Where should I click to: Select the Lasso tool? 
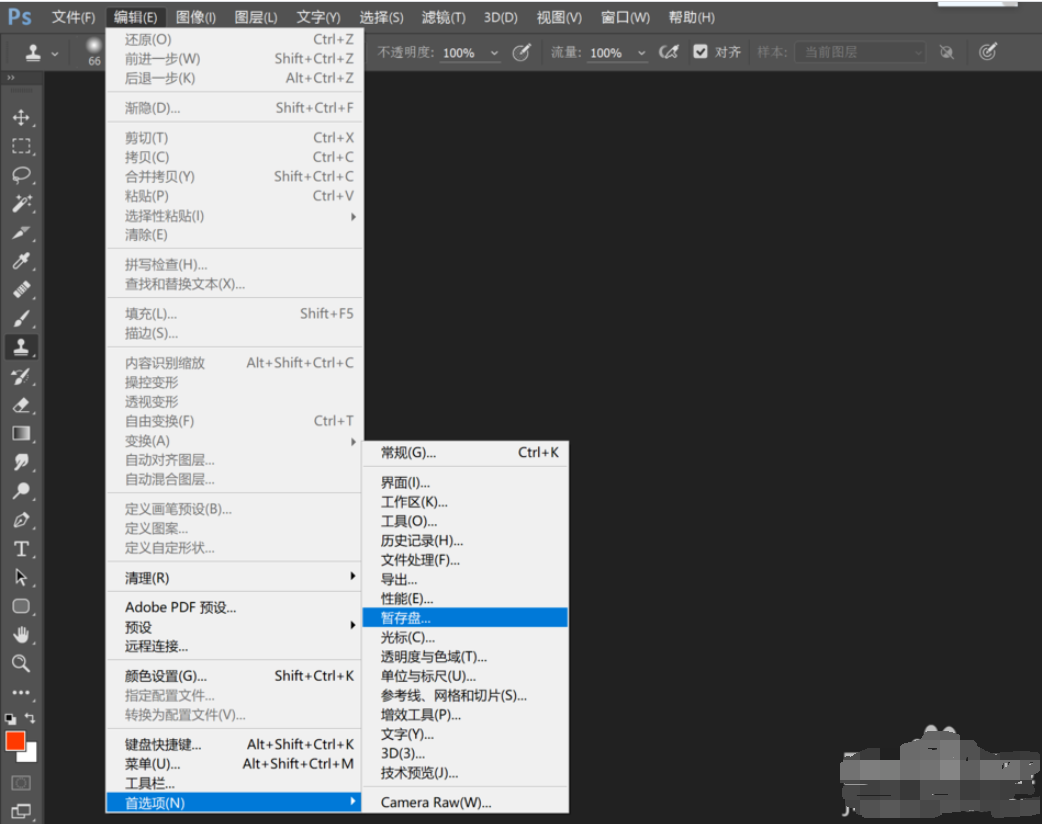click(x=21, y=175)
